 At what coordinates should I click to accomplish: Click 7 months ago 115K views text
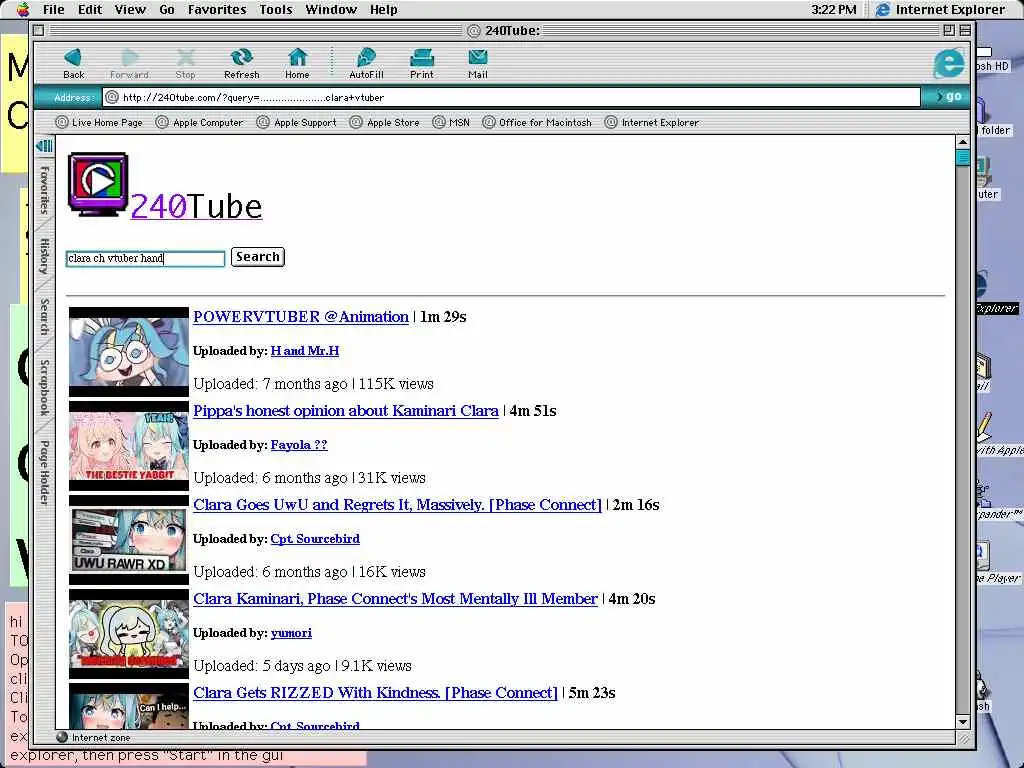click(x=314, y=384)
